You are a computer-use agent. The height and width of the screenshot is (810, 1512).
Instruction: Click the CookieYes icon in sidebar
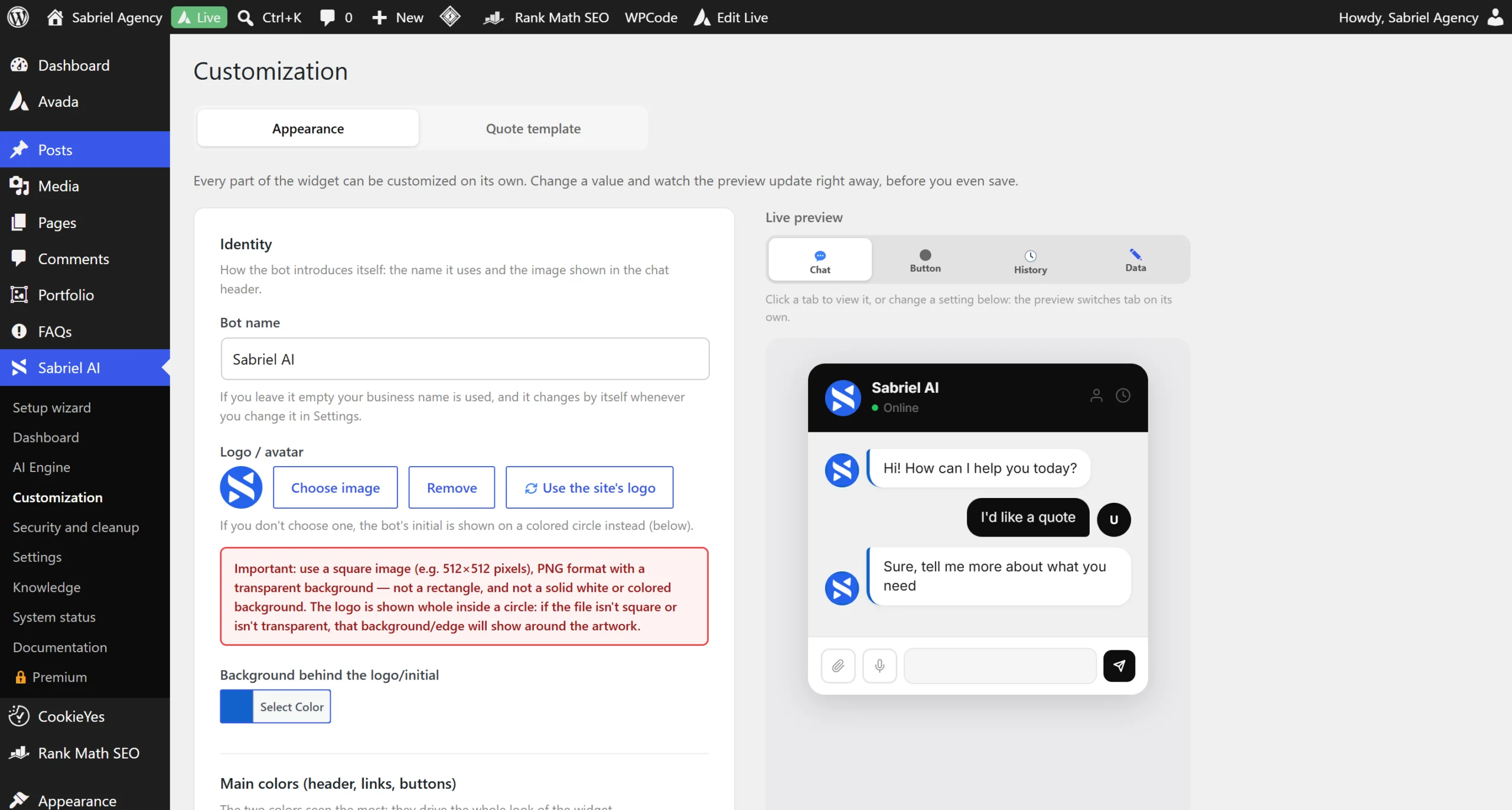pos(19,716)
